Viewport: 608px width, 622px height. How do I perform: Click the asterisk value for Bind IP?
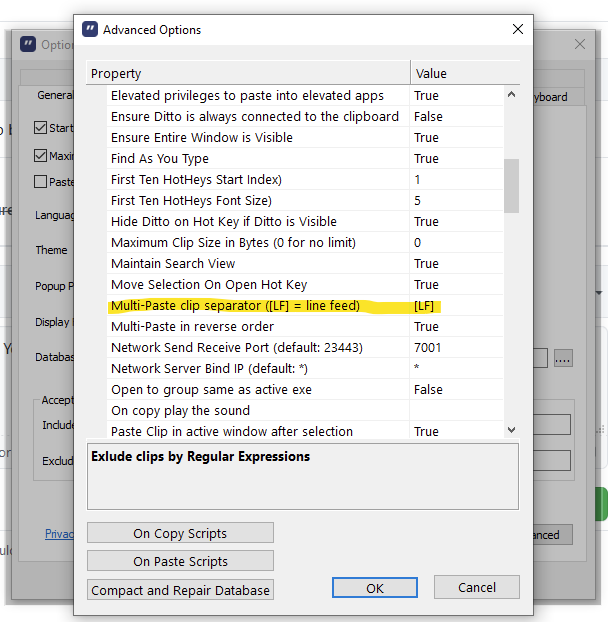pos(456,369)
